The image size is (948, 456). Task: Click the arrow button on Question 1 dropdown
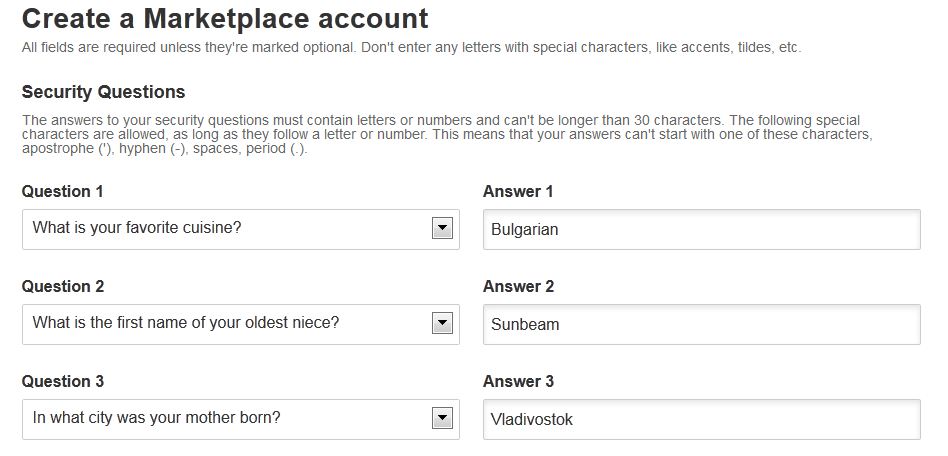coord(442,229)
